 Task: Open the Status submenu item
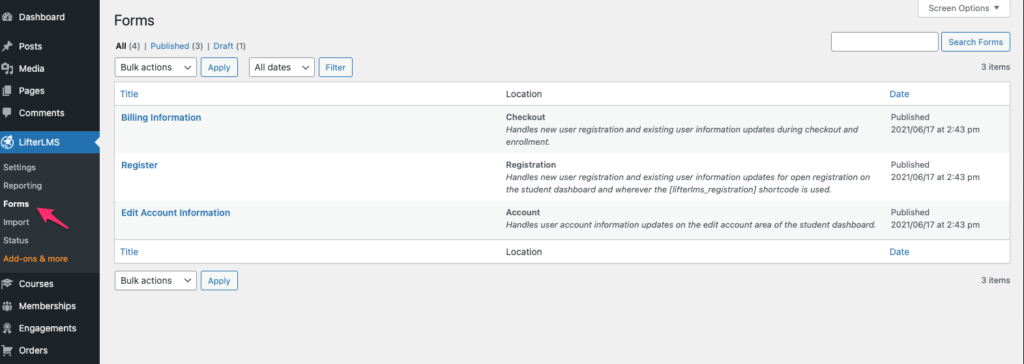16,240
